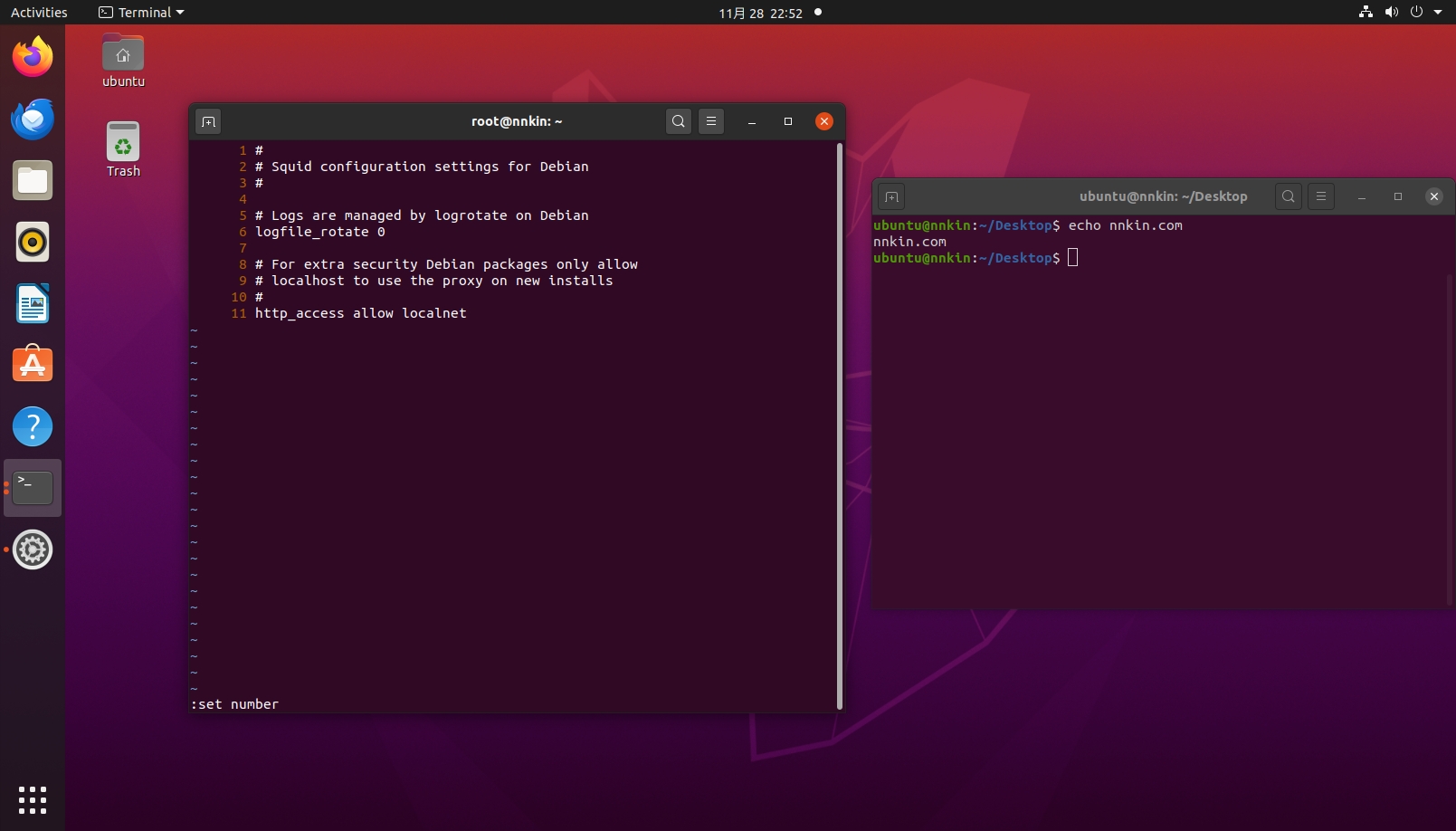Open the Help application in dock
This screenshot has height=831, width=1456.
coord(33,426)
